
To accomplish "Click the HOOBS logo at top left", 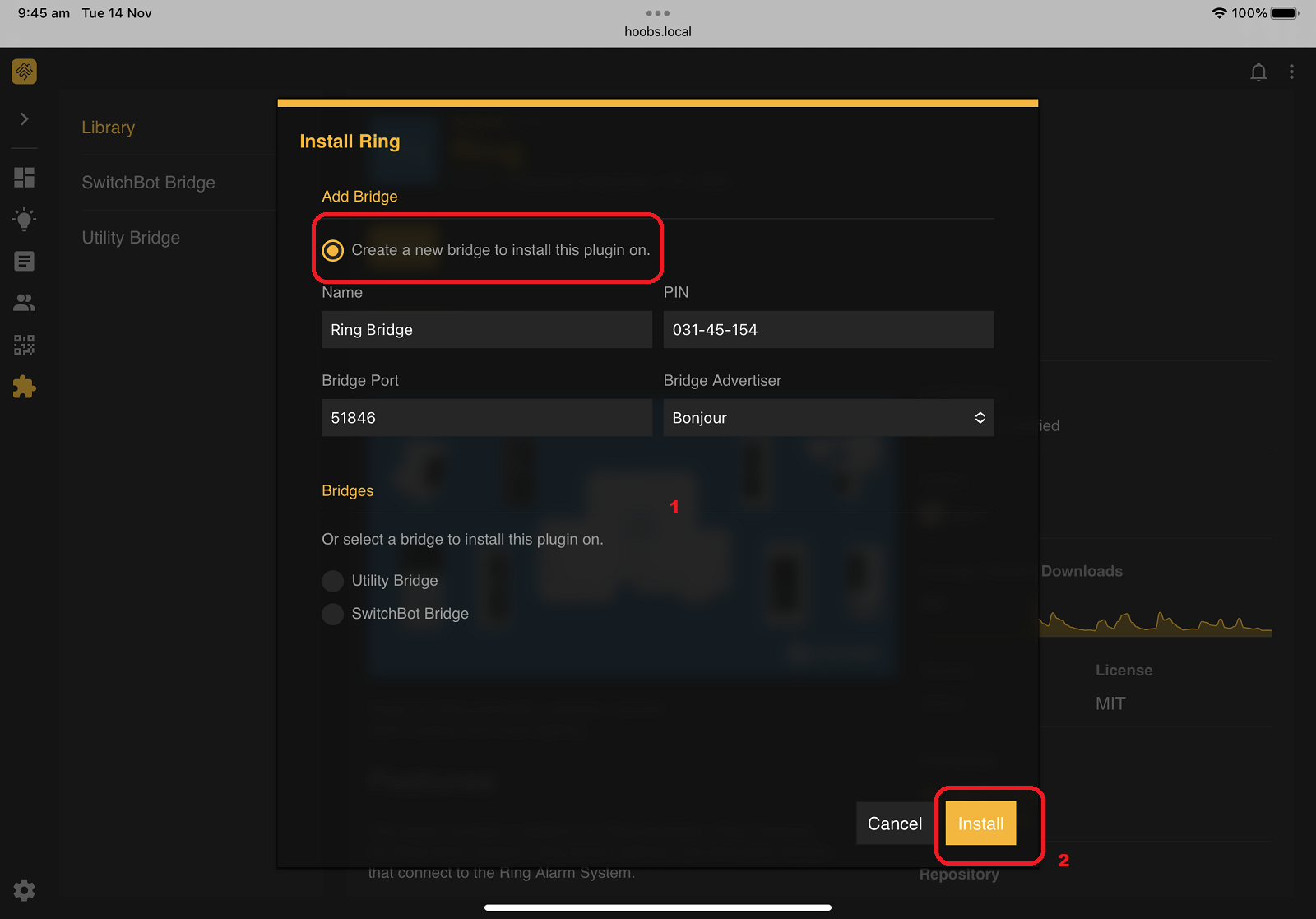I will (23, 72).
